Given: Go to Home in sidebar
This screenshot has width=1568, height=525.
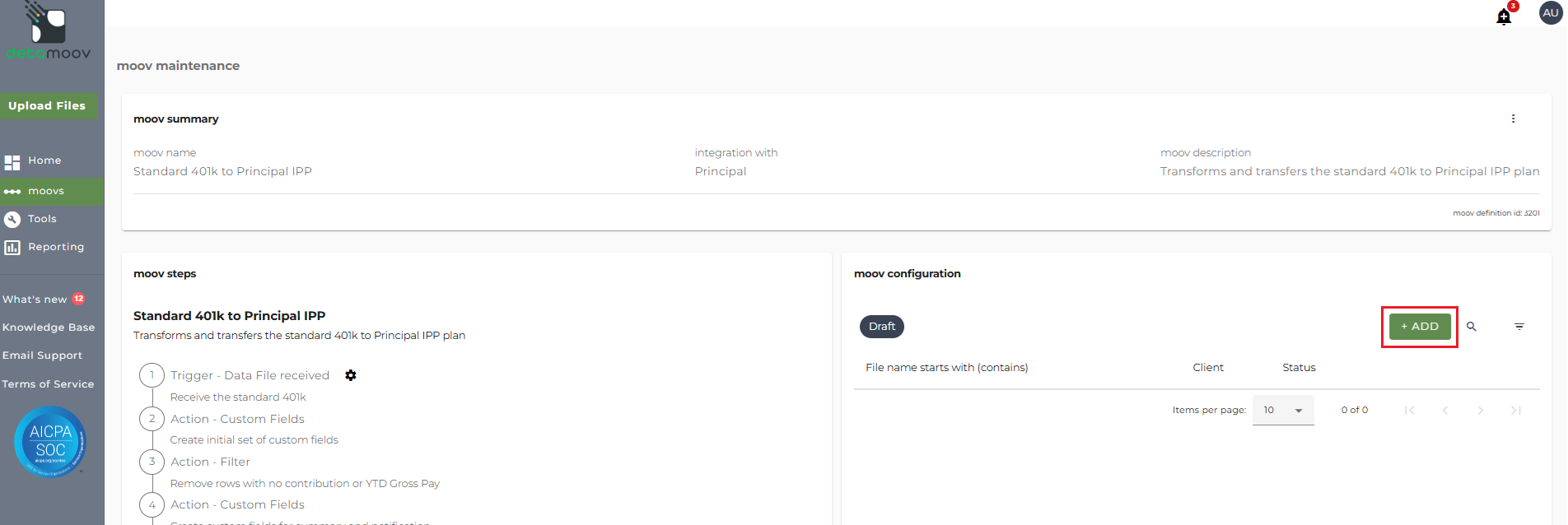Looking at the screenshot, I should pyautogui.click(x=44, y=160).
